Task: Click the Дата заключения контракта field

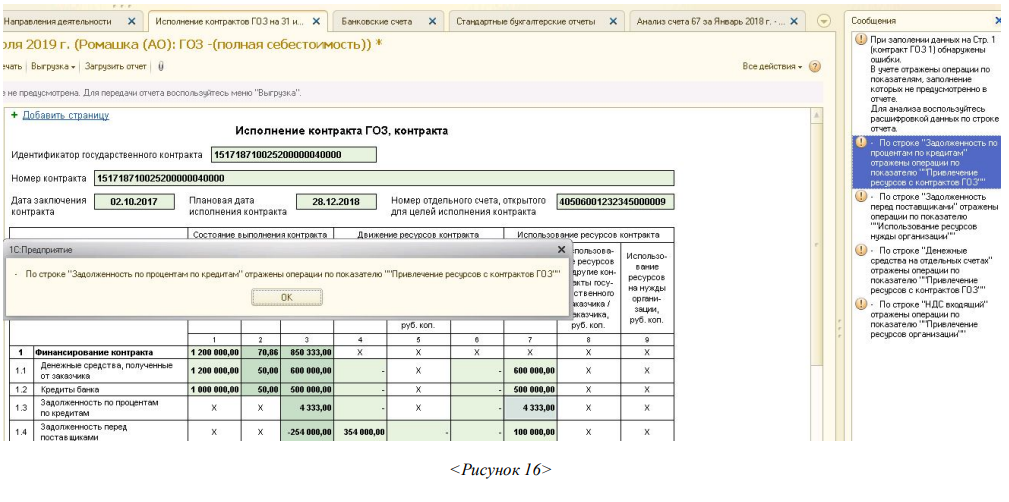Action: [134, 201]
